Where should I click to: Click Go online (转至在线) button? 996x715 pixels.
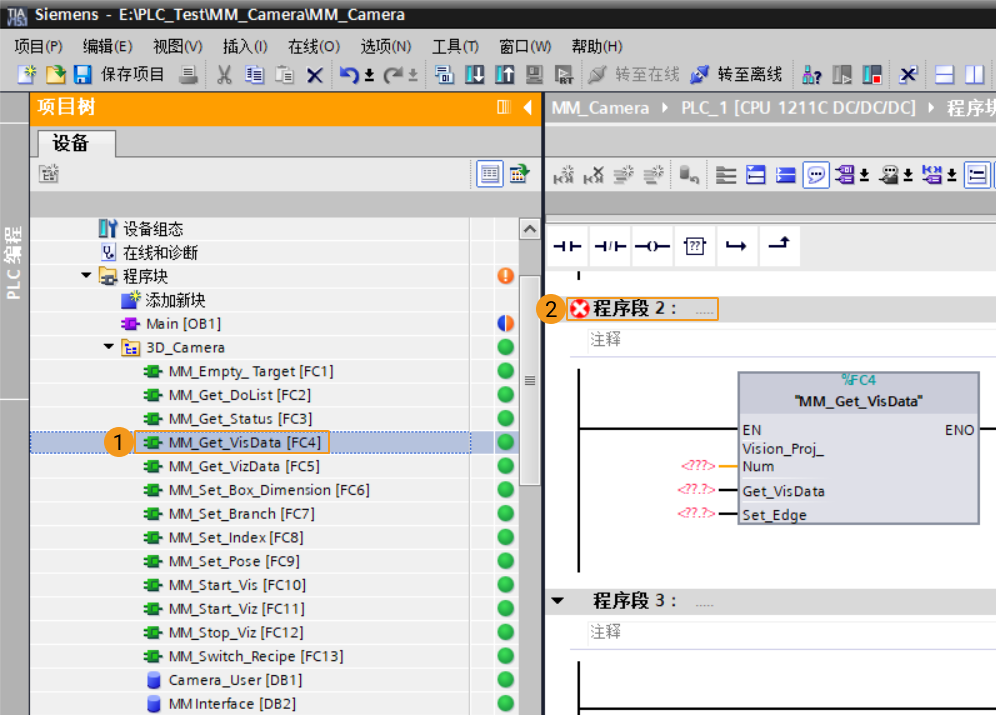[x=634, y=74]
